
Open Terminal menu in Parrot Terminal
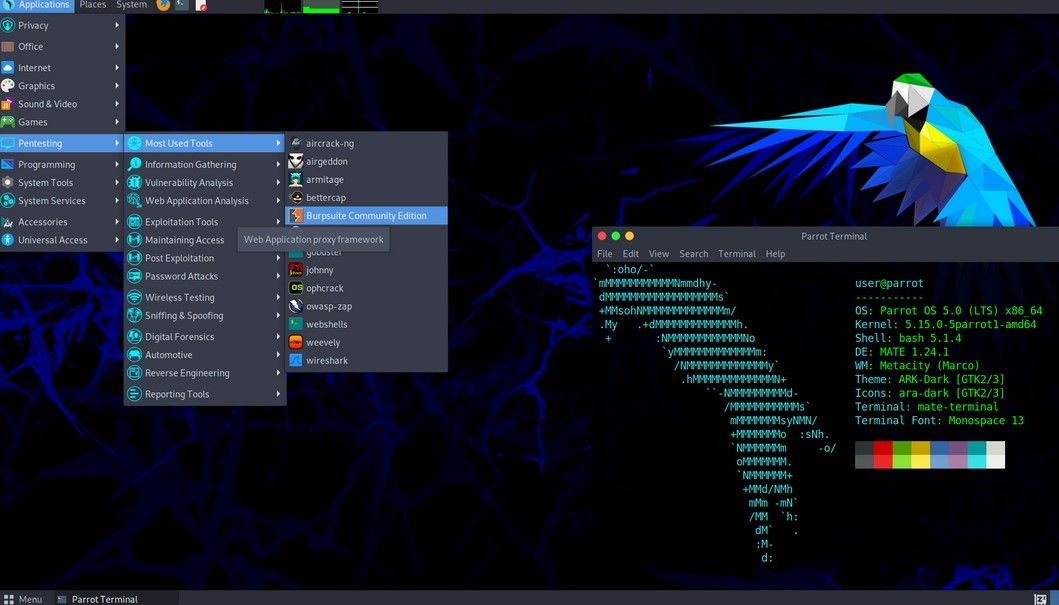[x=737, y=254]
